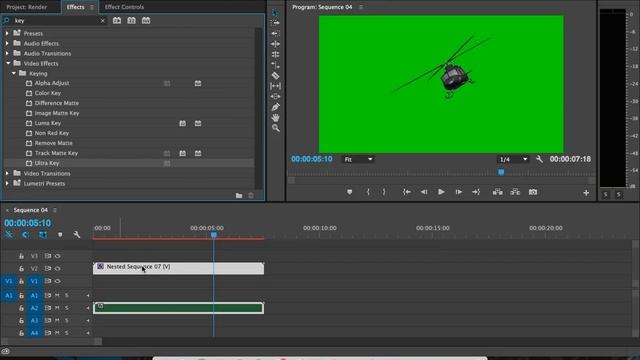Select the Hand tool

pos(276,118)
